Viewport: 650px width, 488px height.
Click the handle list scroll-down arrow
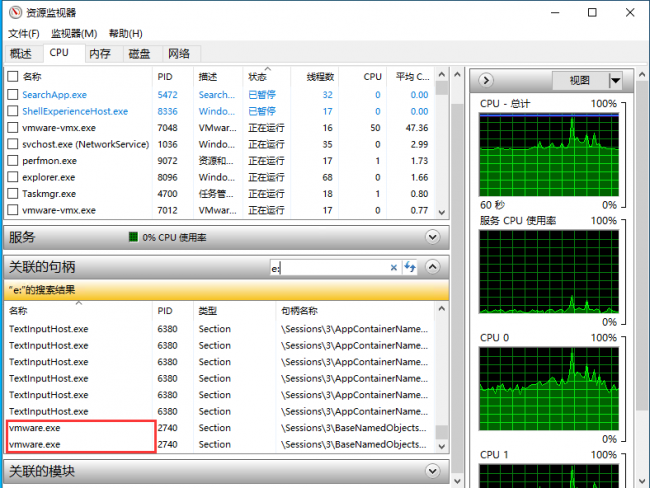[441, 446]
